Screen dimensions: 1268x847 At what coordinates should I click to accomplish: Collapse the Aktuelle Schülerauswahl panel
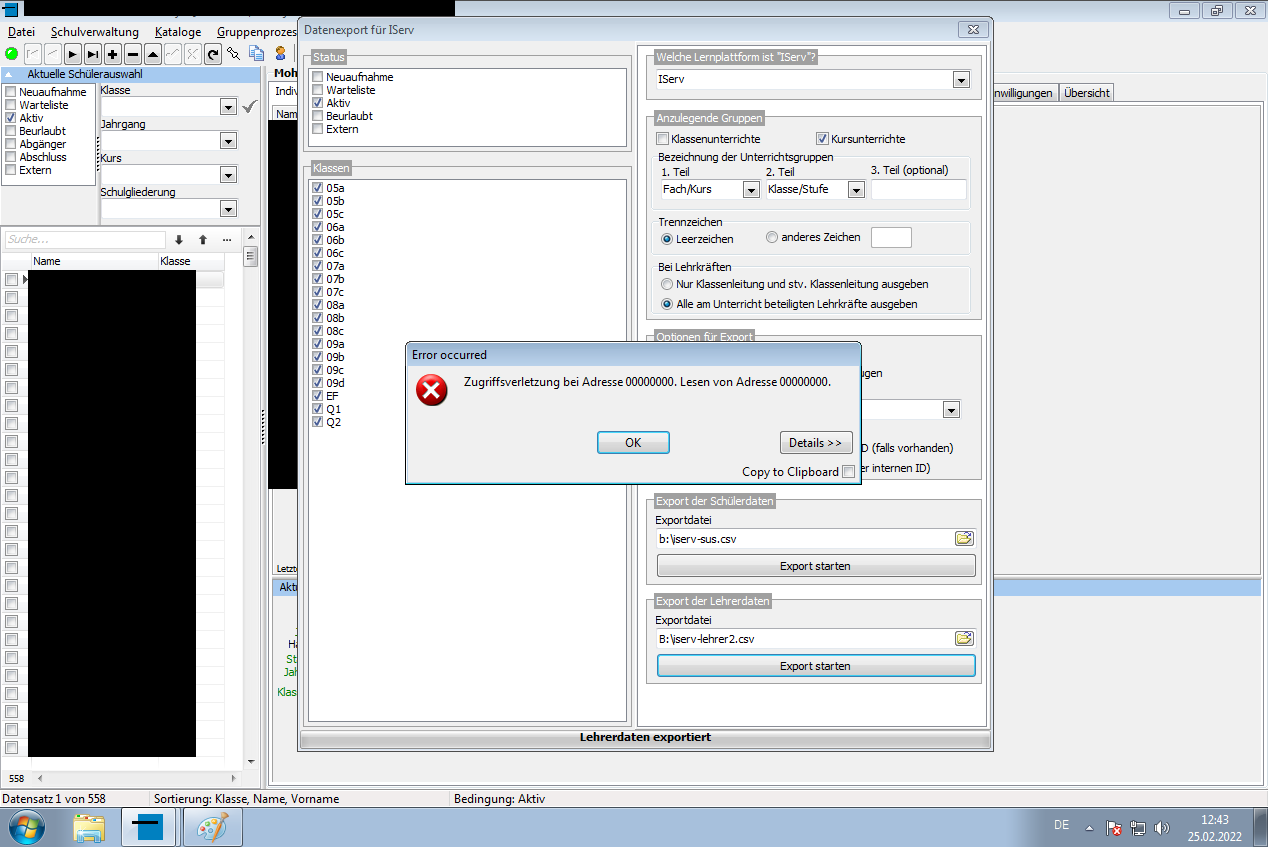[8, 75]
